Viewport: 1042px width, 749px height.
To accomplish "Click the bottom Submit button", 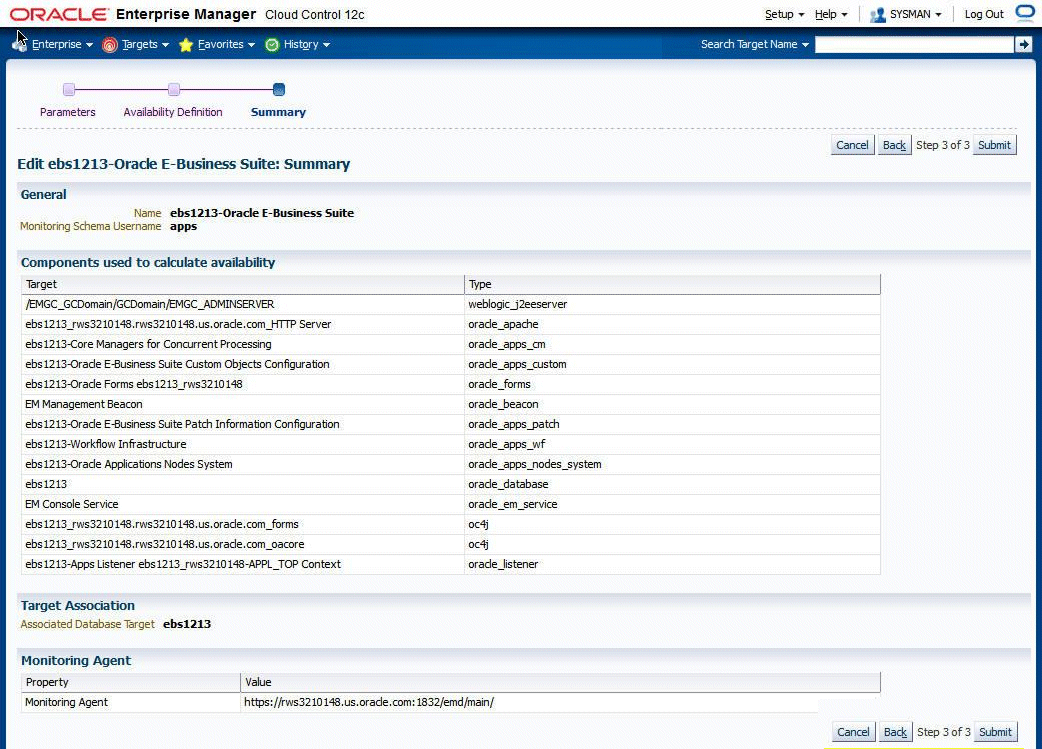I will click(x=995, y=732).
